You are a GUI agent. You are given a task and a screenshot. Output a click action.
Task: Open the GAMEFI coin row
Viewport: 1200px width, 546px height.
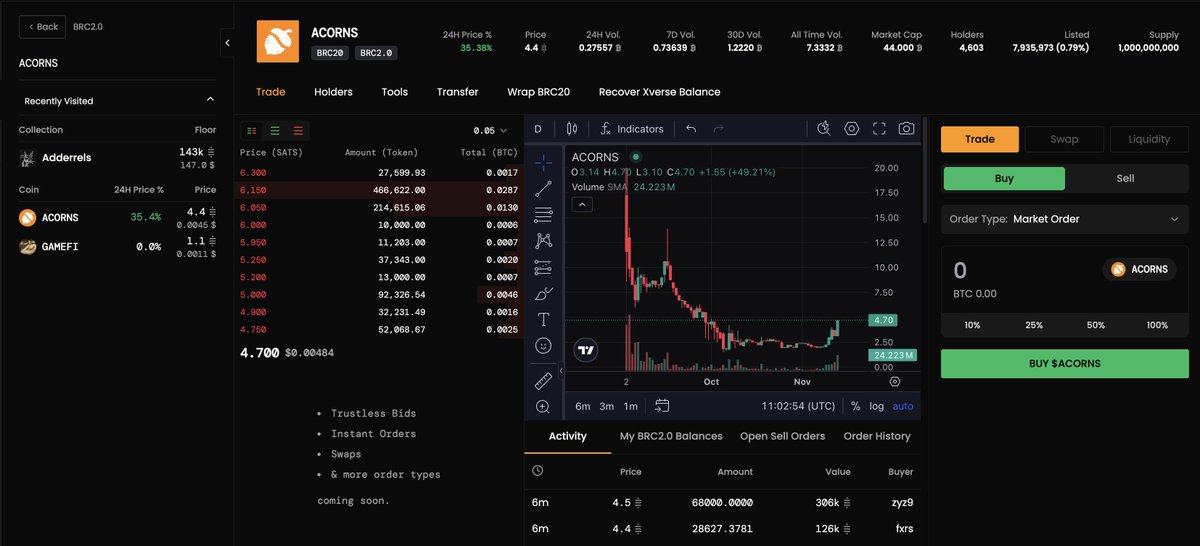click(117, 246)
